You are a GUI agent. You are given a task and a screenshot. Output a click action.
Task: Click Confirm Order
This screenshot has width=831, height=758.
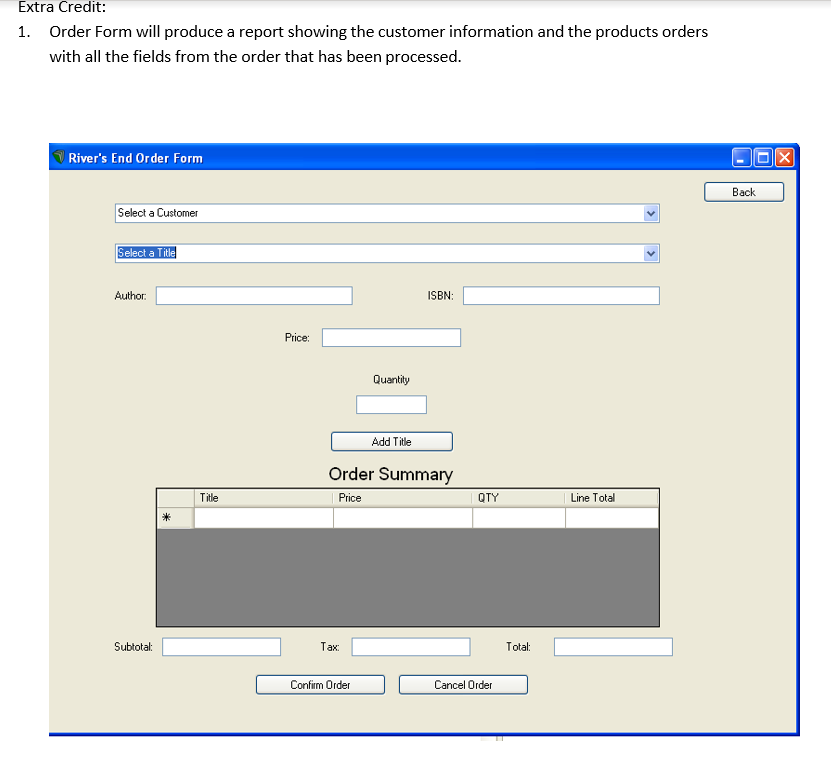pyautogui.click(x=320, y=684)
